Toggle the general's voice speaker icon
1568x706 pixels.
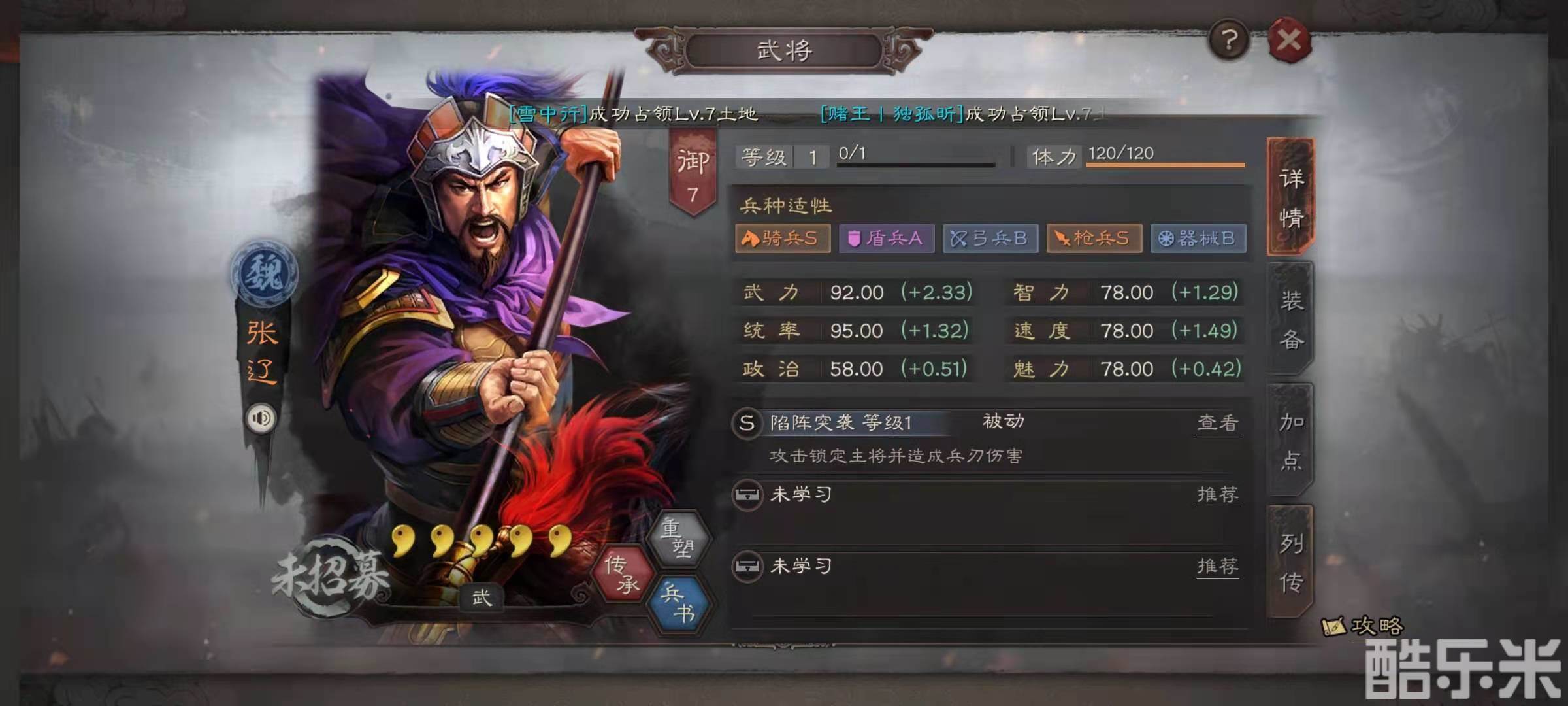tap(261, 418)
